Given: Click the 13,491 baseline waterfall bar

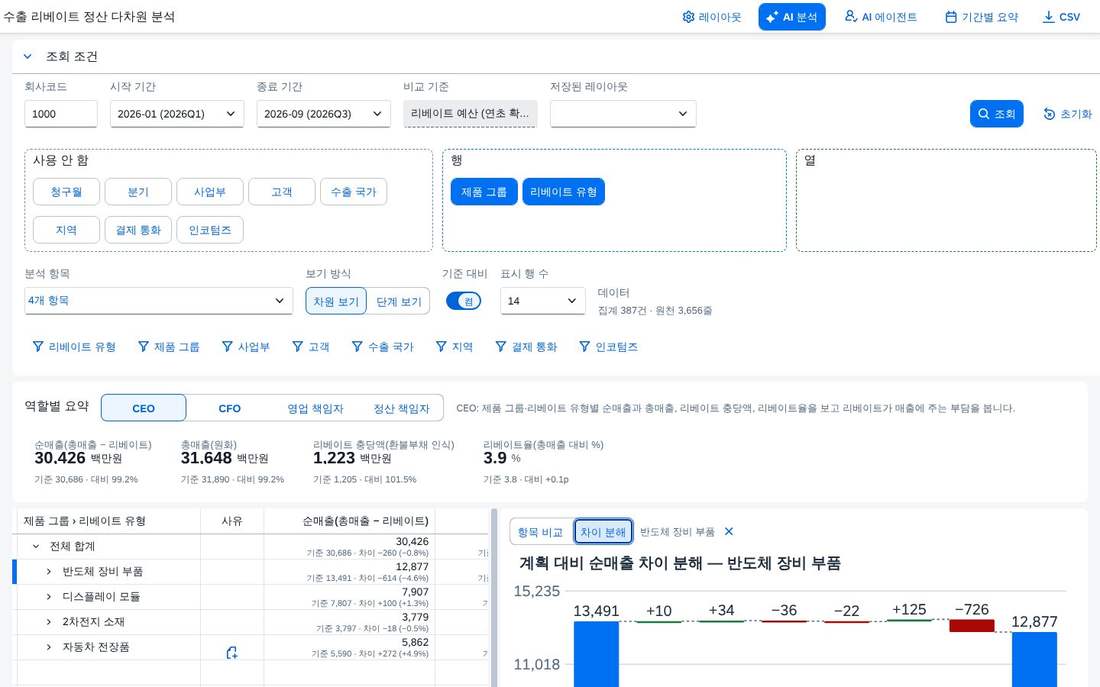Looking at the screenshot, I should pos(596,654).
